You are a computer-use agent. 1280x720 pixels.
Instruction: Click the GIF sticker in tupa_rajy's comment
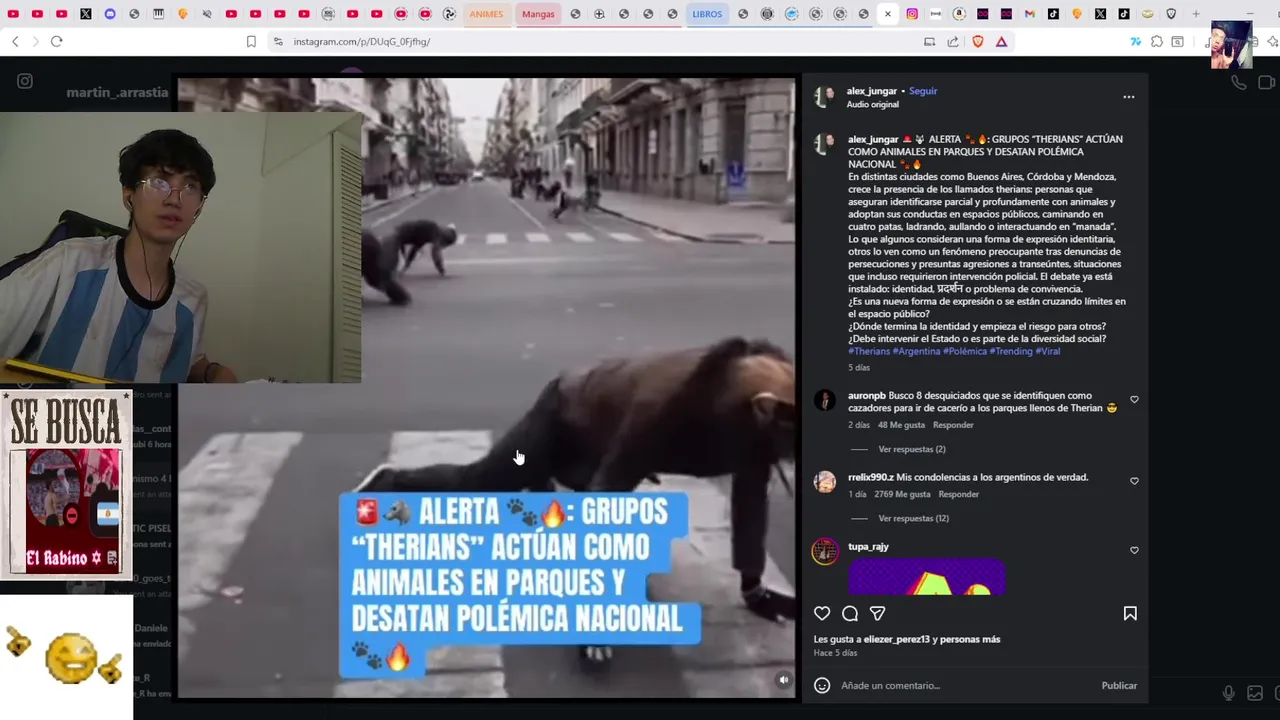(926, 577)
